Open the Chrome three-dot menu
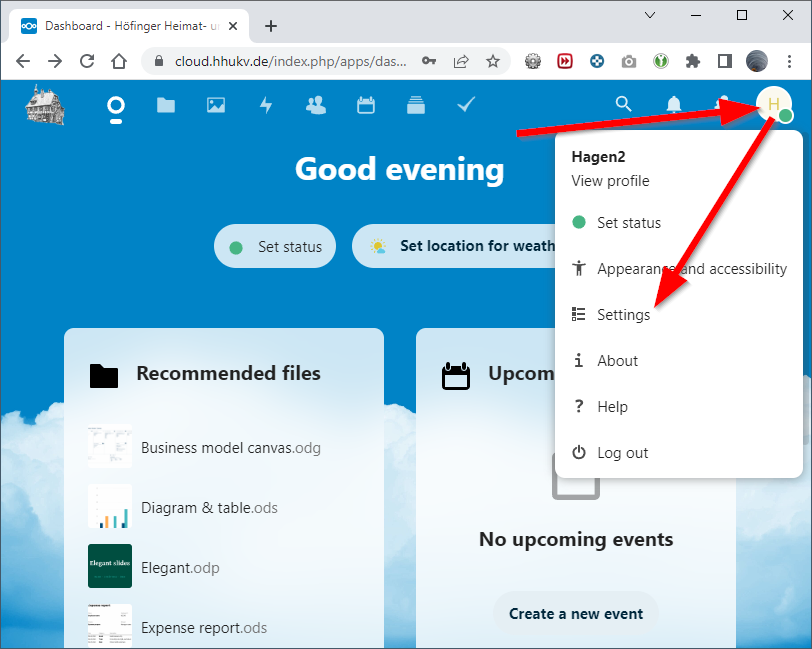Viewport: 812px width, 649px height. 789,61
